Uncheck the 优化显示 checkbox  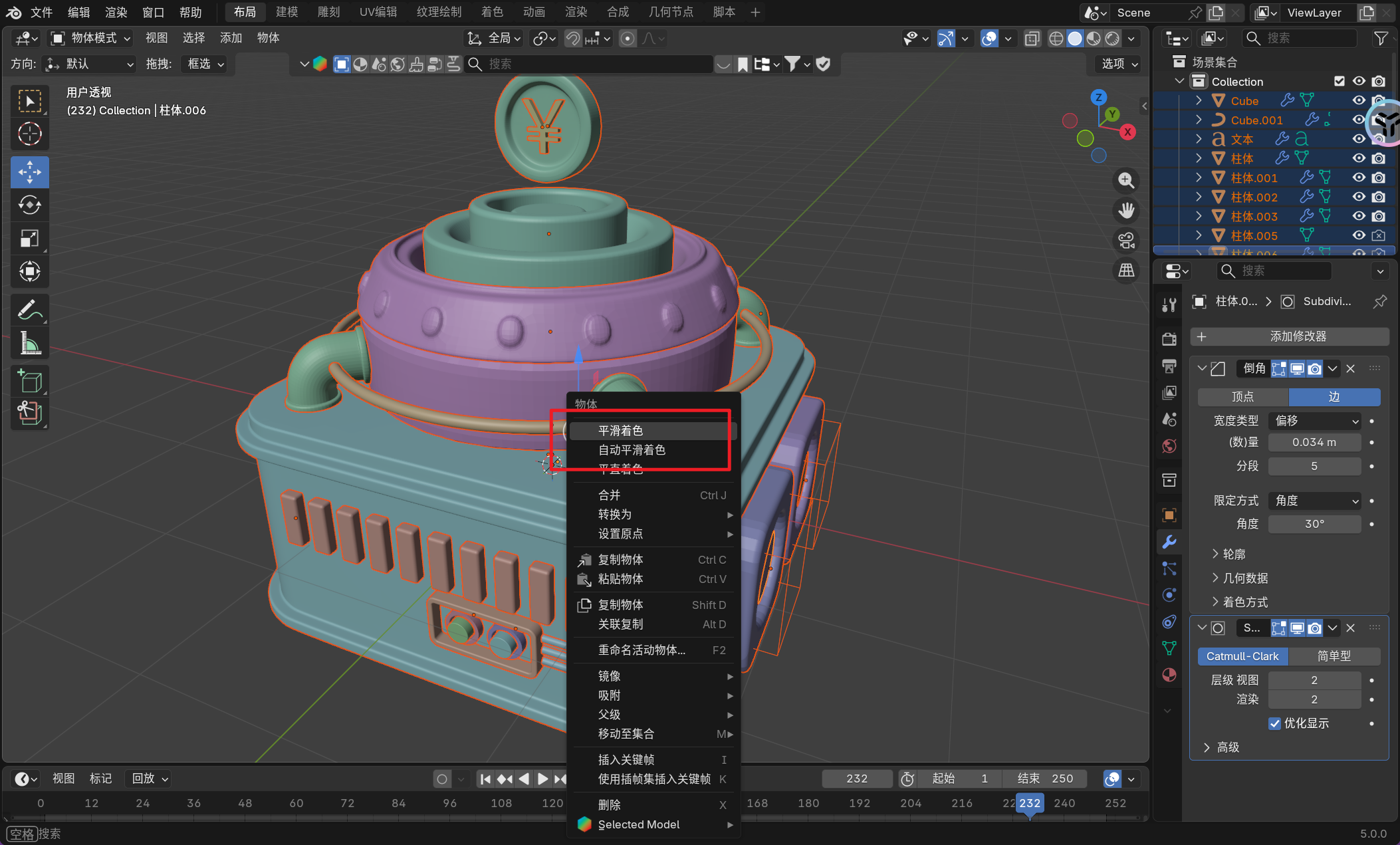[x=1274, y=723]
